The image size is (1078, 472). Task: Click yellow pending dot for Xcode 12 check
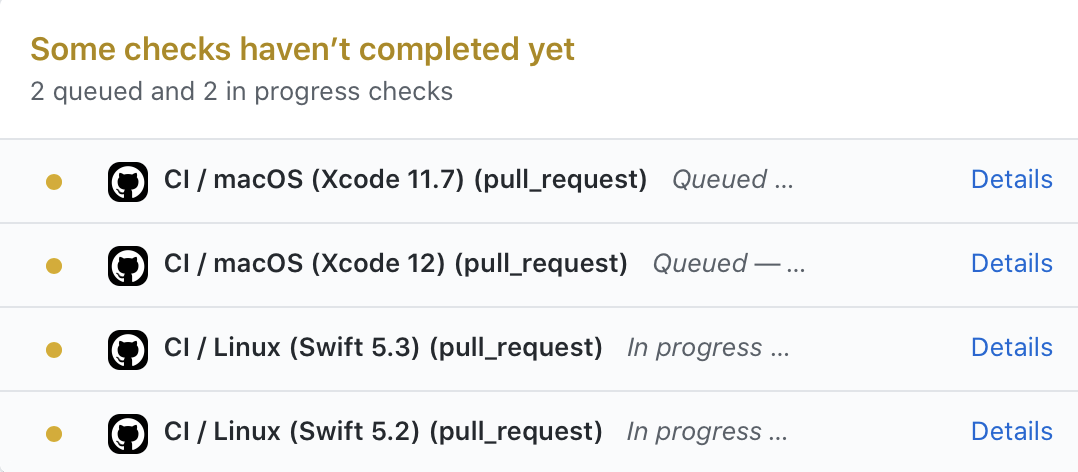click(54, 266)
